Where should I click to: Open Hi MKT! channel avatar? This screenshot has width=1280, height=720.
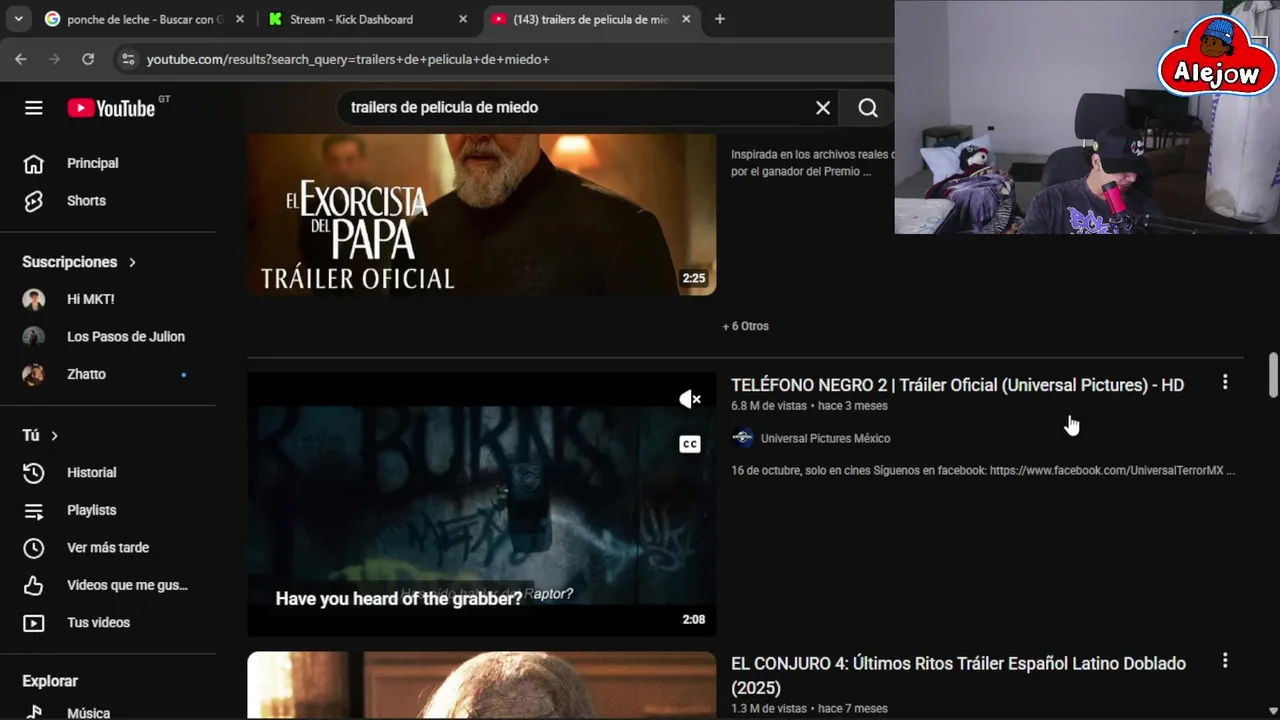34,299
